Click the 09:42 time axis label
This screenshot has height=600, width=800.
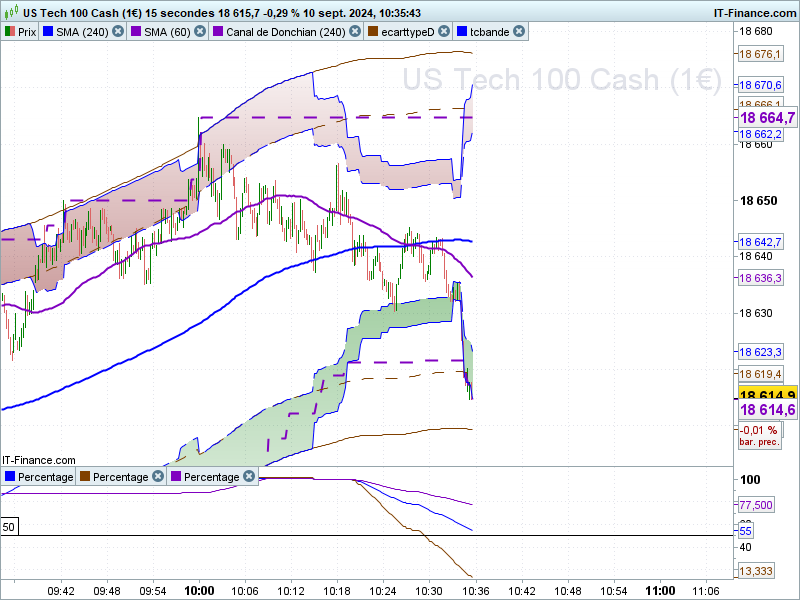tap(61, 591)
